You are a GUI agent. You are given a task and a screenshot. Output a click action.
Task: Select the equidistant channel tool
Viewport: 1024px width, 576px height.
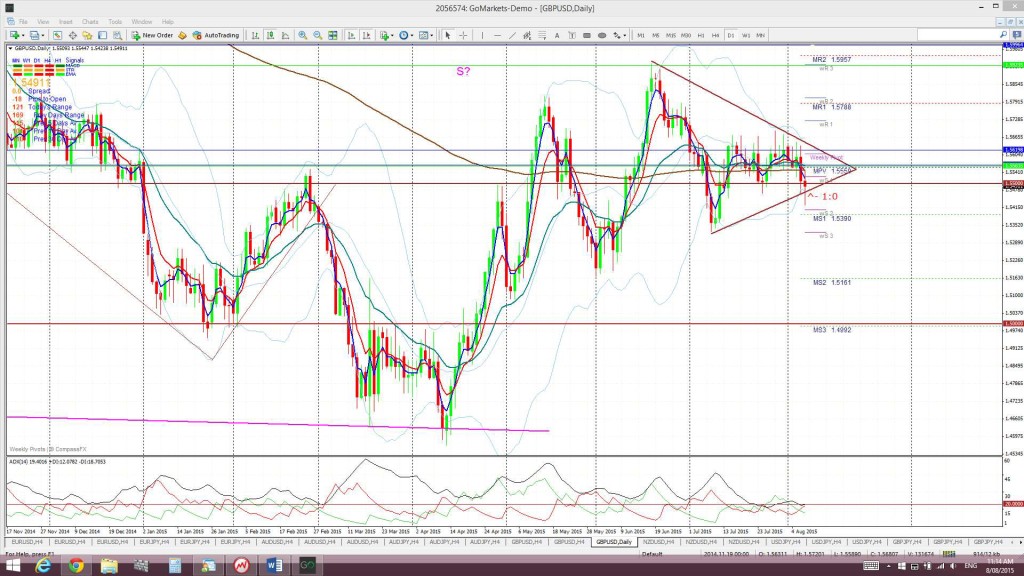coord(527,35)
